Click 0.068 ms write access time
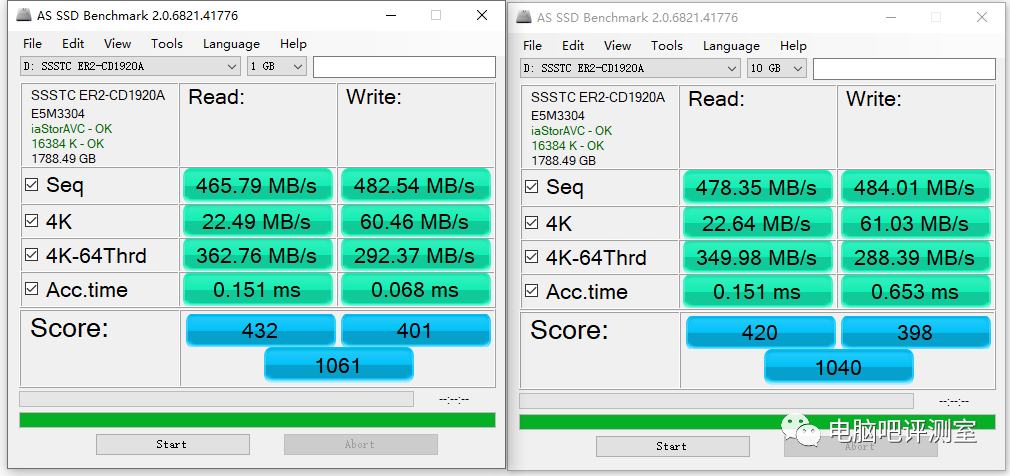The width and height of the screenshot is (1010, 476). click(415, 289)
